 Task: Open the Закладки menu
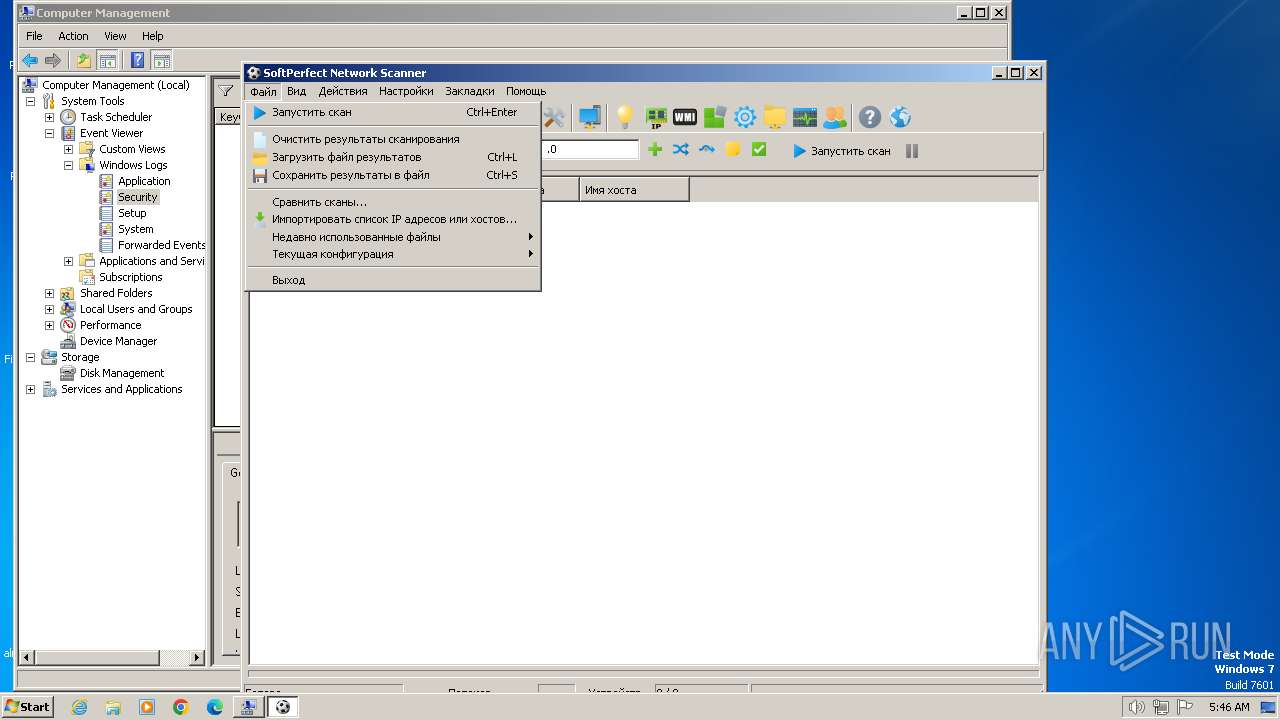click(x=470, y=91)
